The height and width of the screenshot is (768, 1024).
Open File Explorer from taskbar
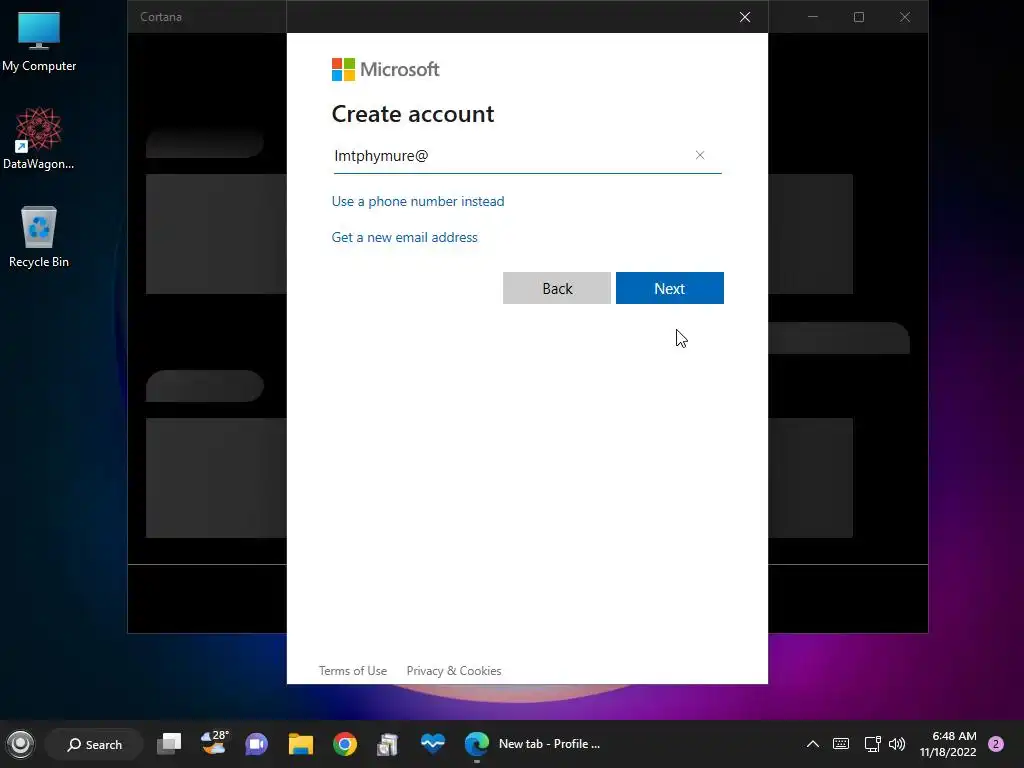point(301,744)
